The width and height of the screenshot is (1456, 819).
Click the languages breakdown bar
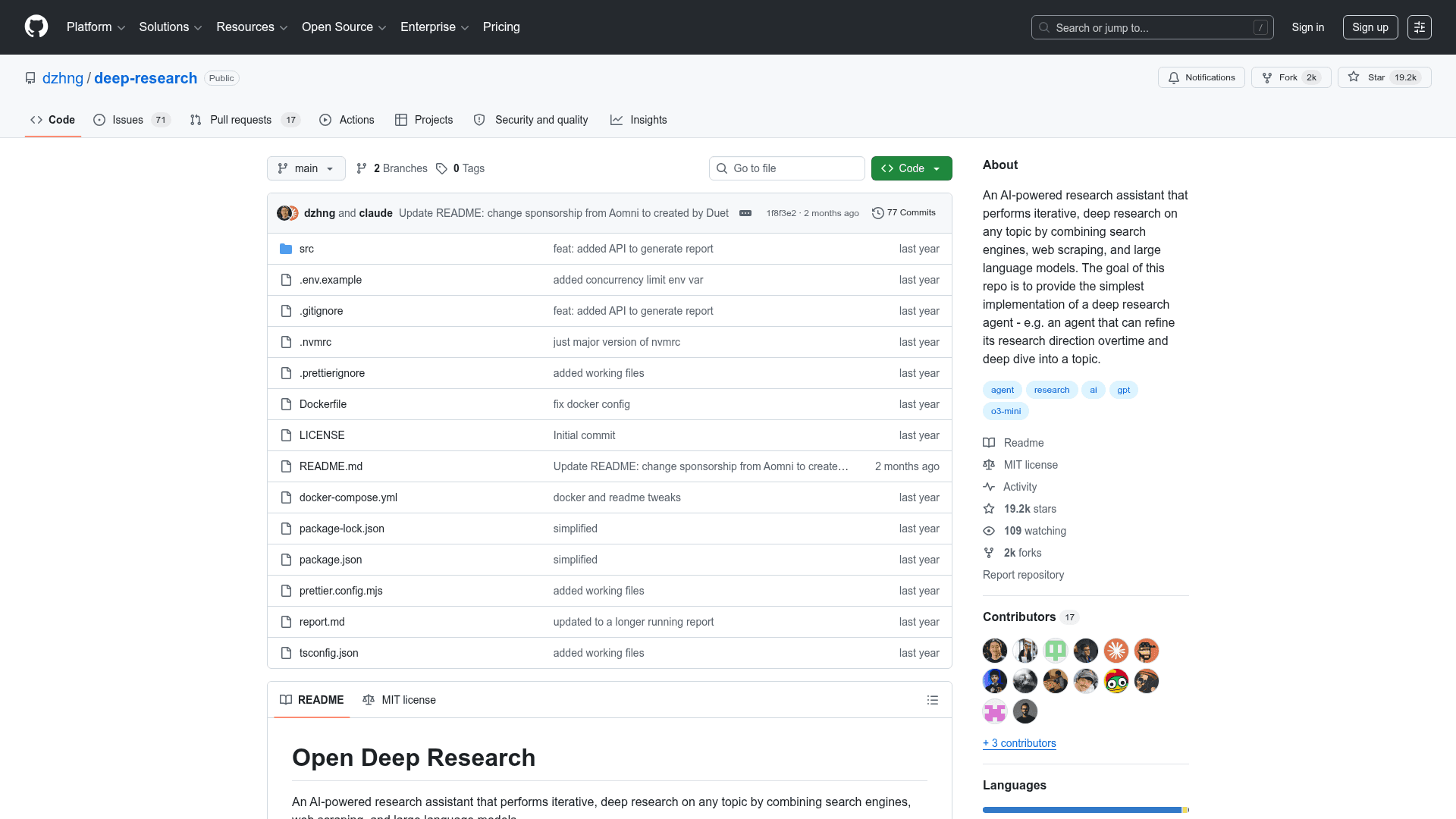click(1086, 810)
